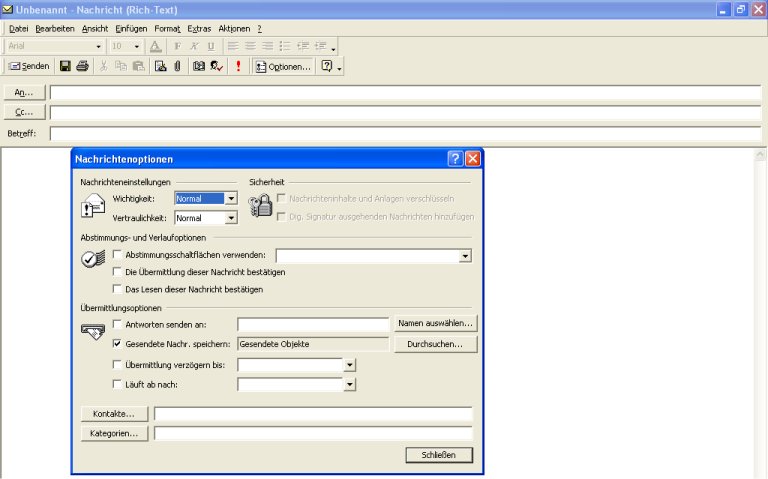Click the An... recipient button
The image size is (768, 479).
(24, 93)
